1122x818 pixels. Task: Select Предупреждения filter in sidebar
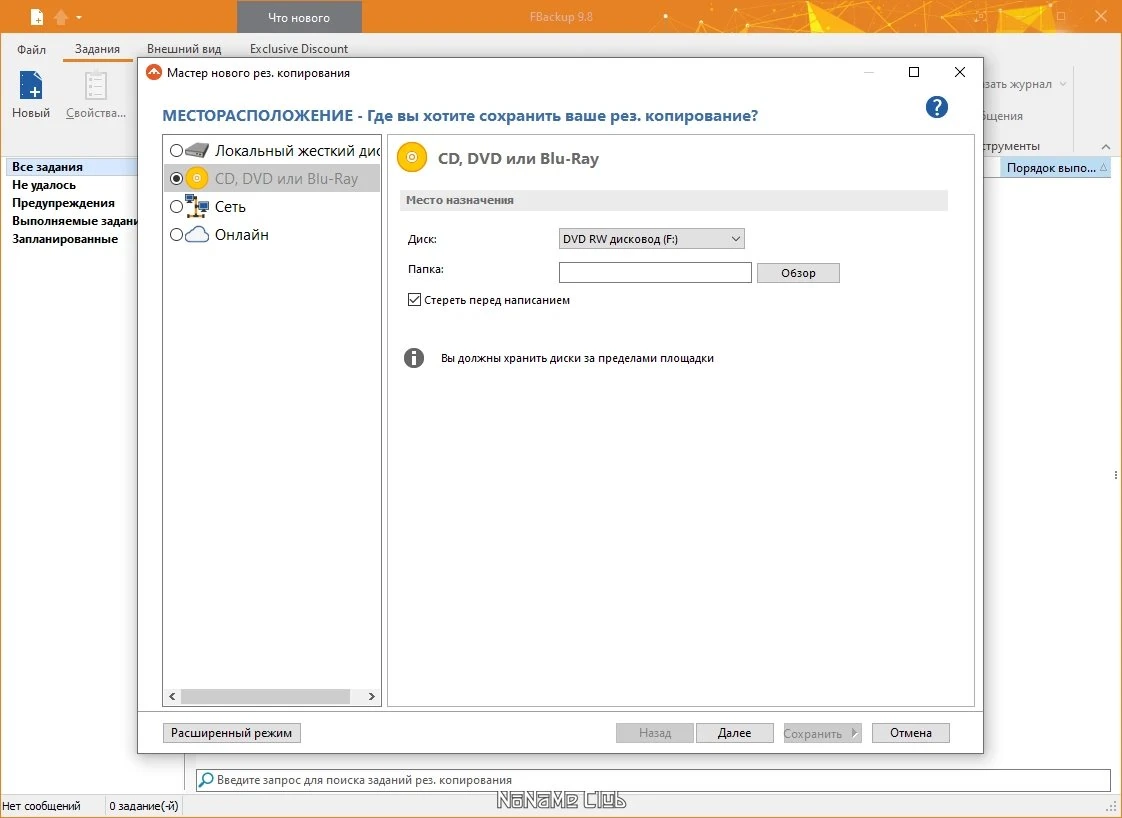click(63, 203)
